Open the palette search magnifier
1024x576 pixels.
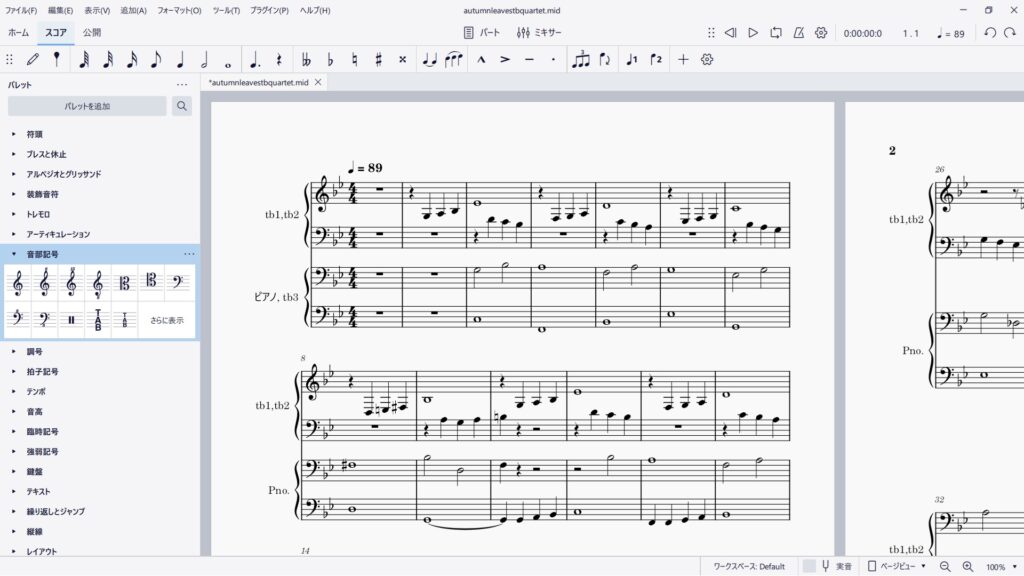(x=181, y=106)
